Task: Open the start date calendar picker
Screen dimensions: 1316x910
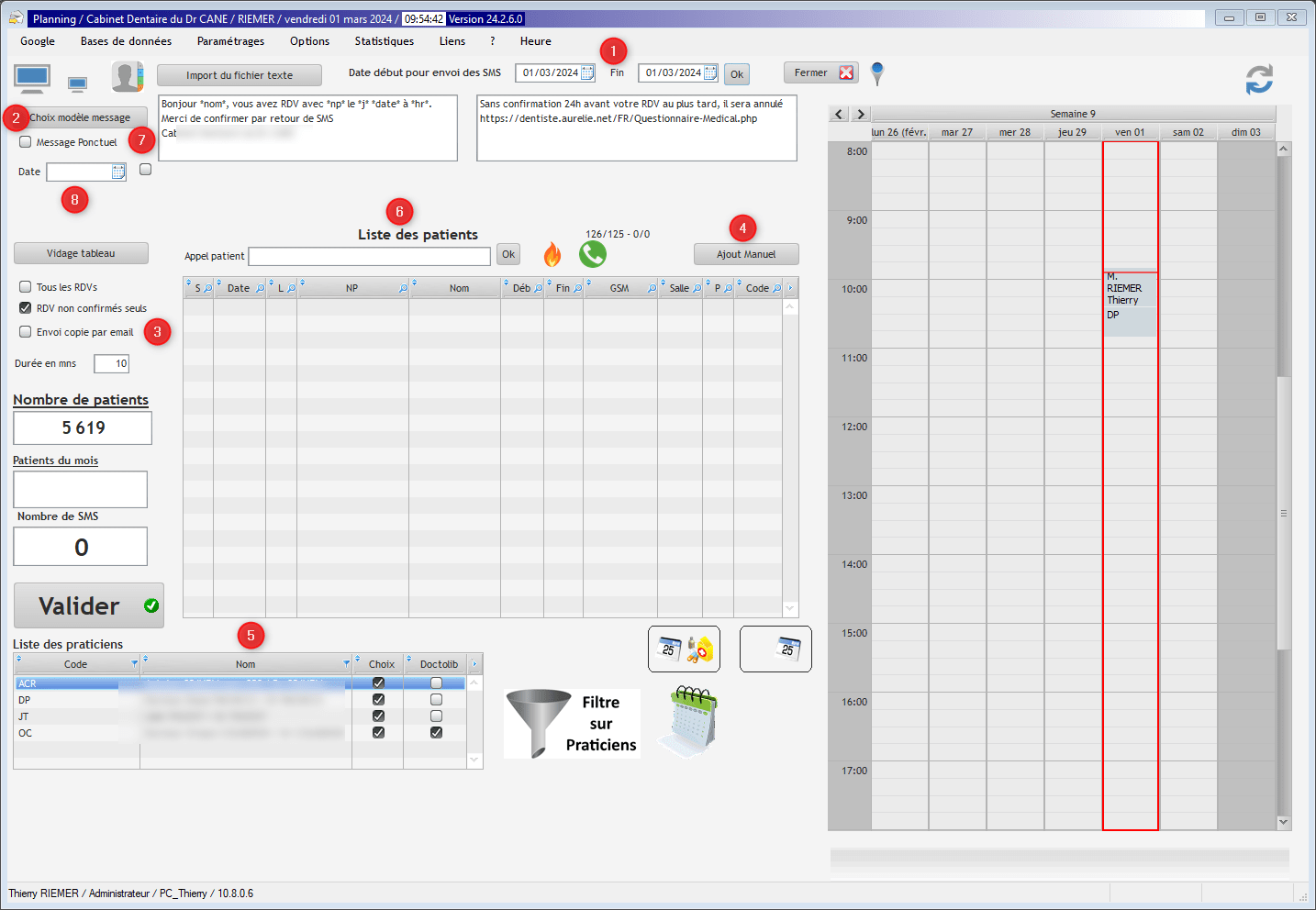Action: [x=587, y=73]
